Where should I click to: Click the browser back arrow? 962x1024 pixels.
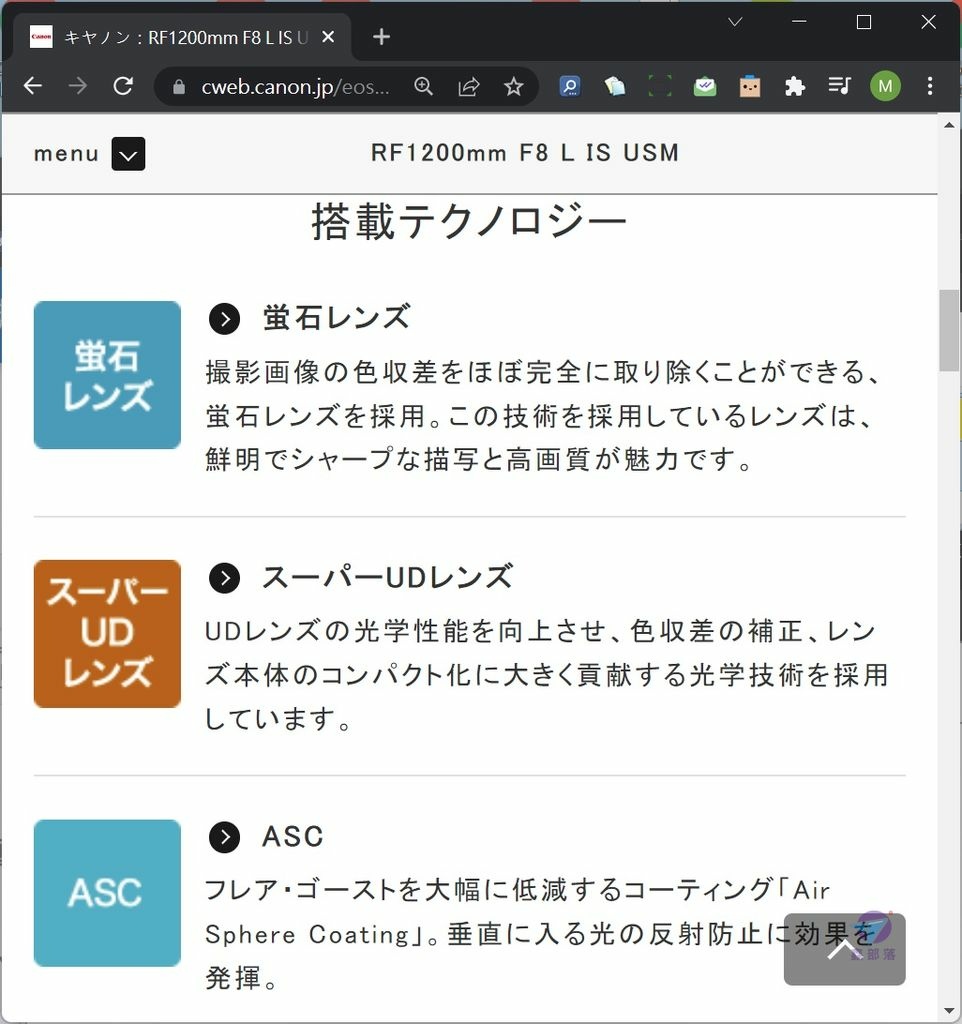(33, 86)
